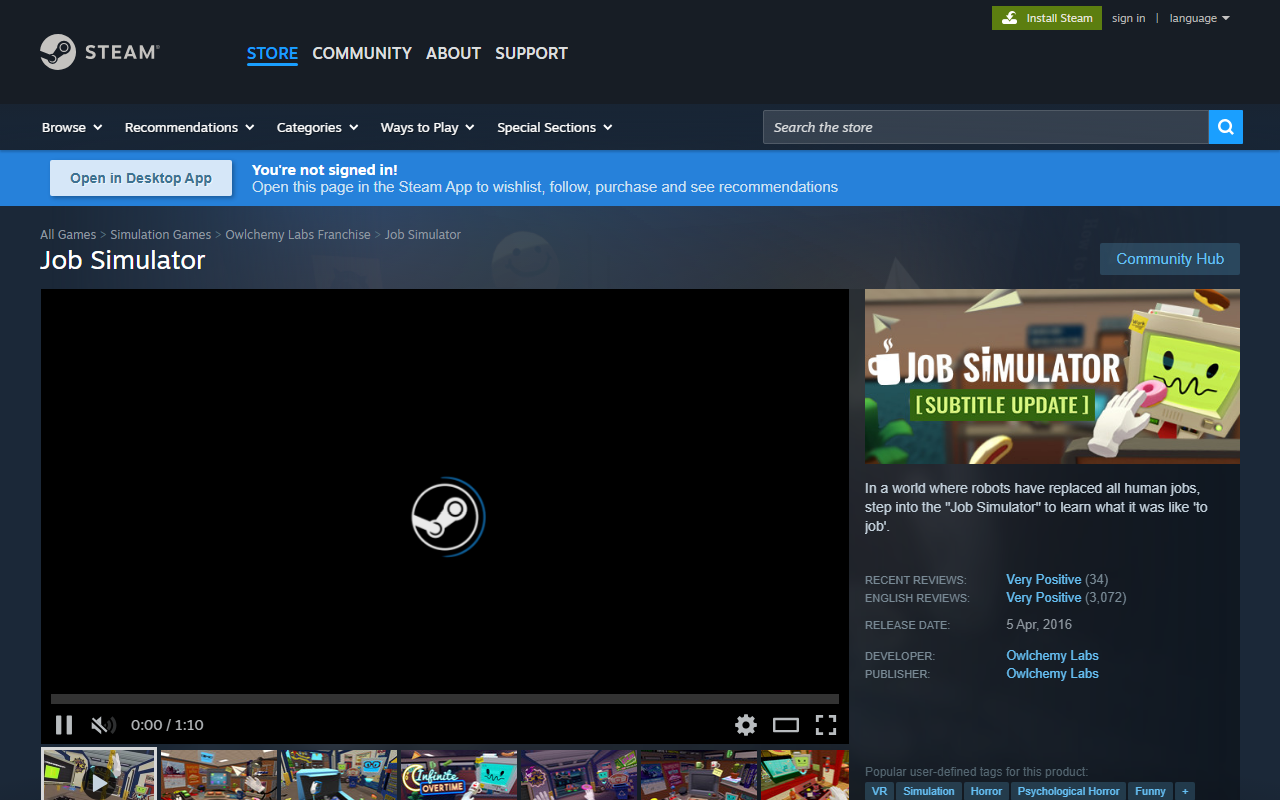Screen dimensions: 1280x800
Task: Click the Psychological Horror tag
Action: pyautogui.click(x=1068, y=791)
